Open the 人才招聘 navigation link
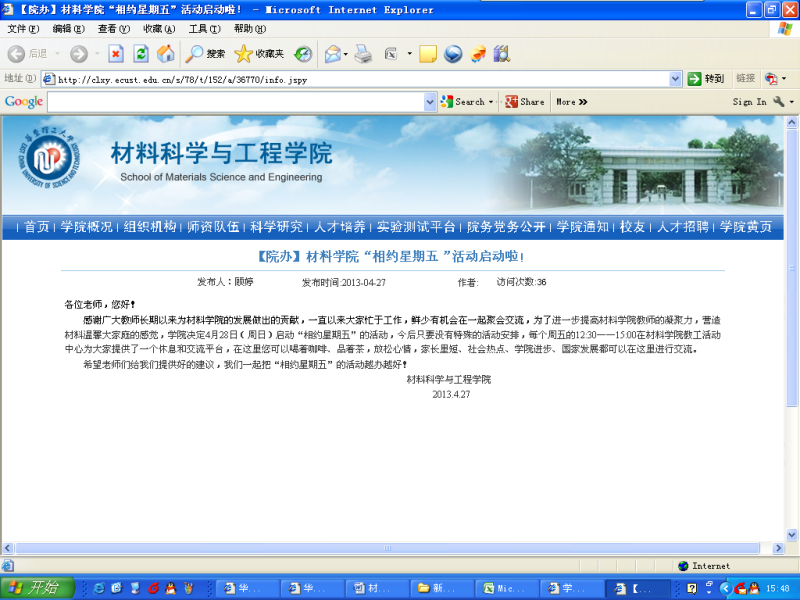800x600 pixels. click(x=682, y=227)
